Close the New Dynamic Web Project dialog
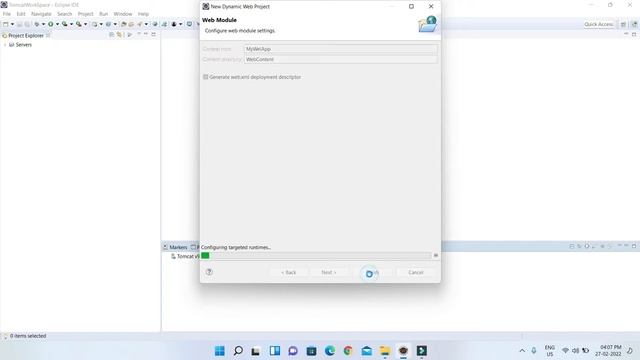Viewport: 640px width, 360px height. pyautogui.click(x=431, y=7)
